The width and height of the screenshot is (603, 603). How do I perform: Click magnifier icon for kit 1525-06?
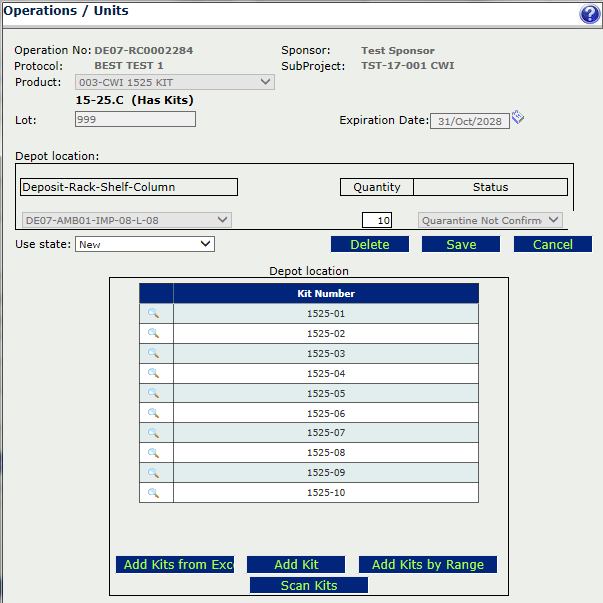click(x=153, y=413)
